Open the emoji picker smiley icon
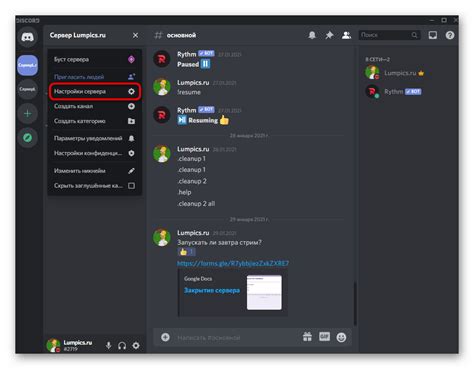Screen dimensions: 474x369 341,337
